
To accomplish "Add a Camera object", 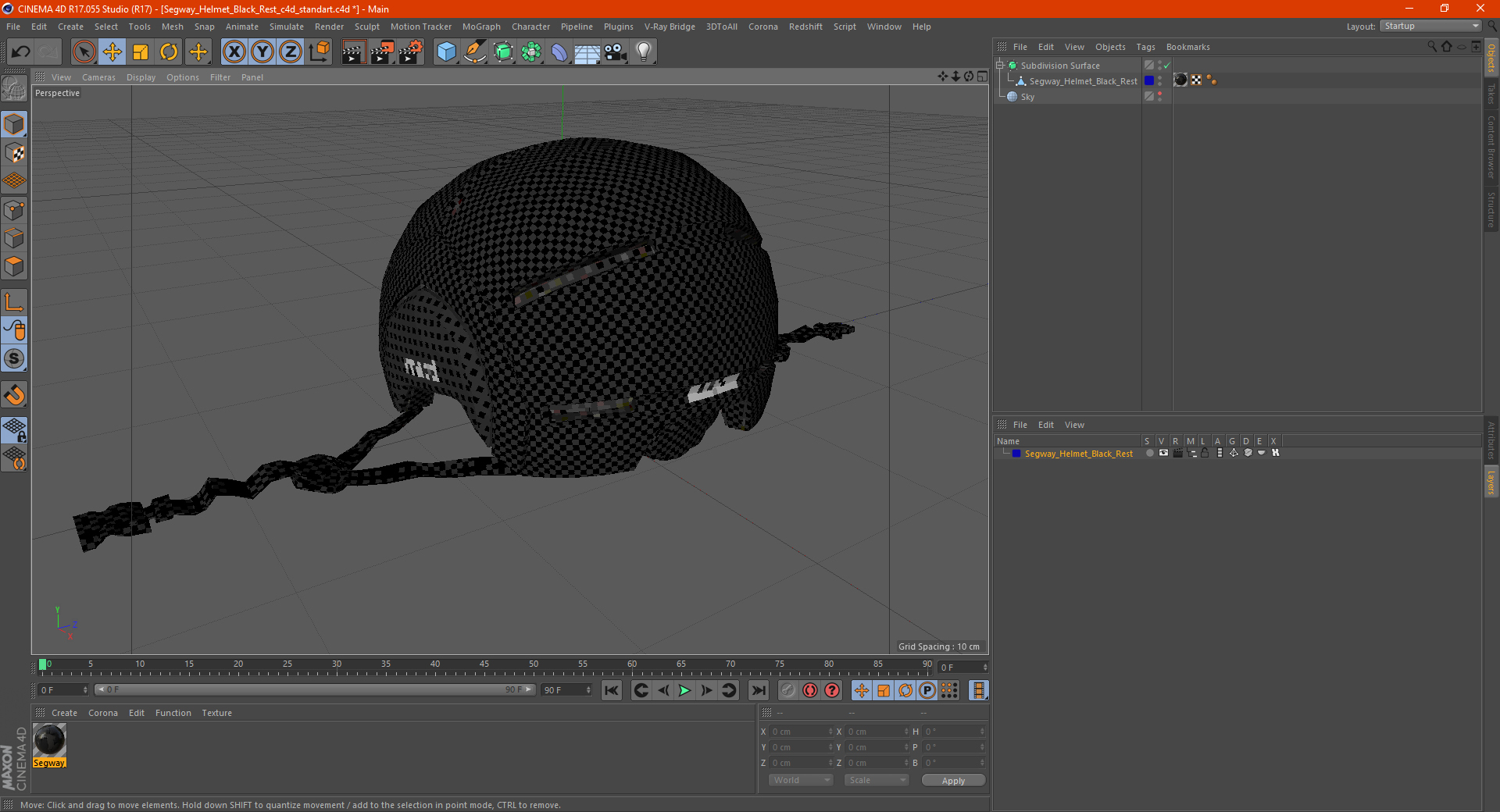I will (x=616, y=52).
